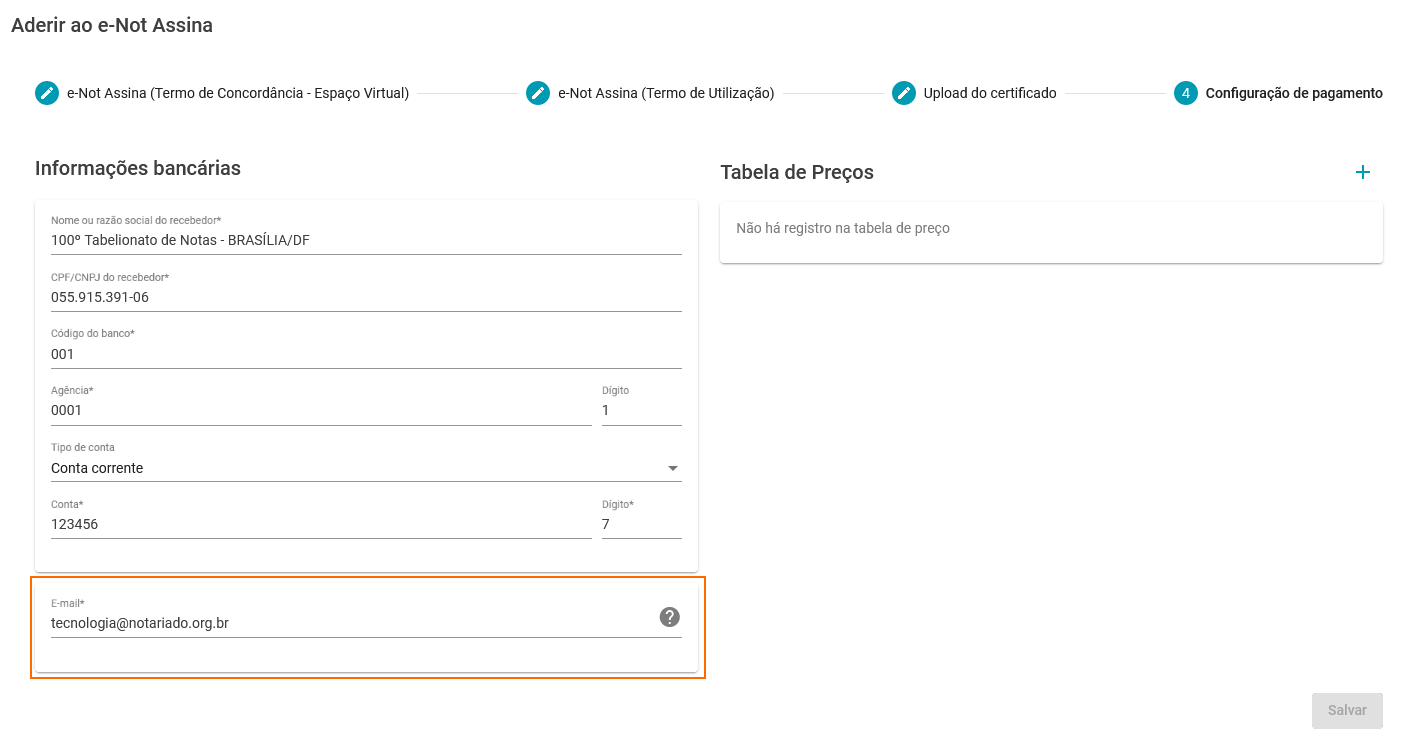Screen dimensions: 1416x739
Task: Edit the Conta number field 123456
Action: point(321,524)
